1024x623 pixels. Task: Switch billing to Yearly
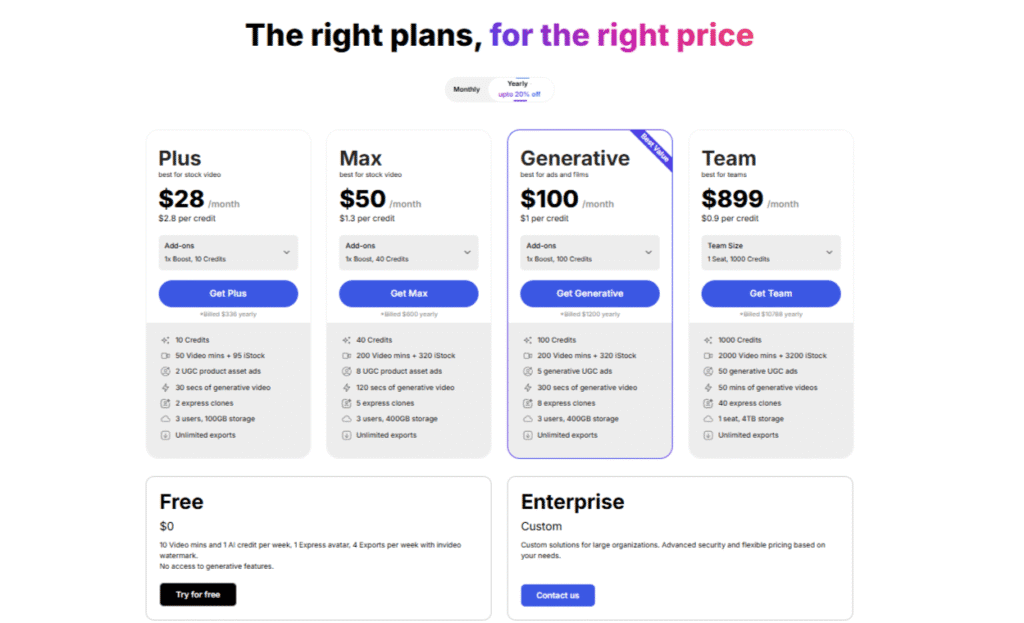(x=518, y=89)
